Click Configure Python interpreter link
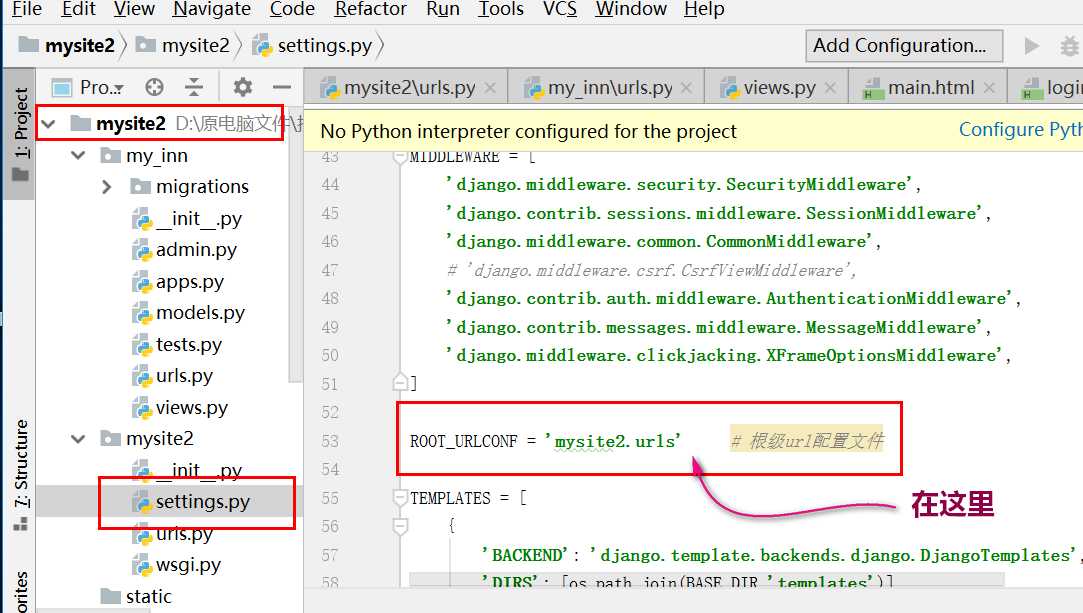 pyautogui.click(x=1020, y=130)
